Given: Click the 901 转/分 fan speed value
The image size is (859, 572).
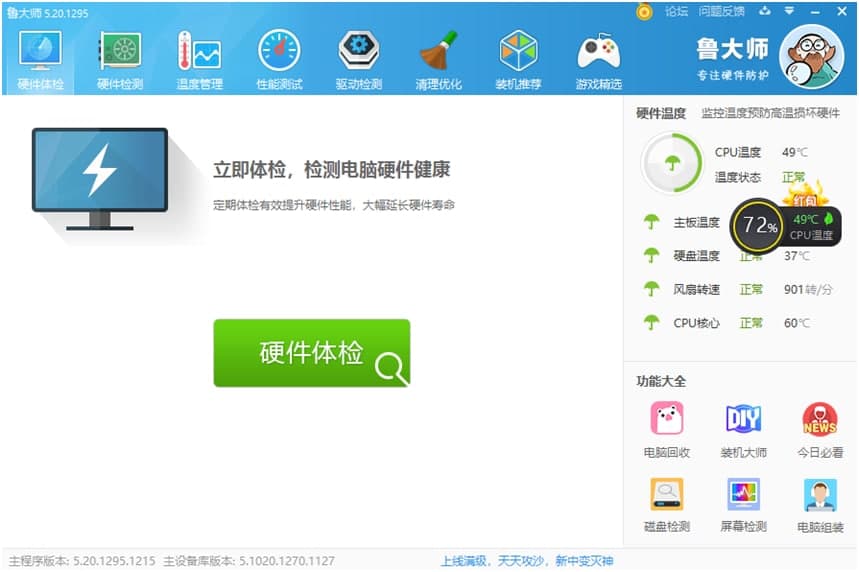Looking at the screenshot, I should [808, 289].
